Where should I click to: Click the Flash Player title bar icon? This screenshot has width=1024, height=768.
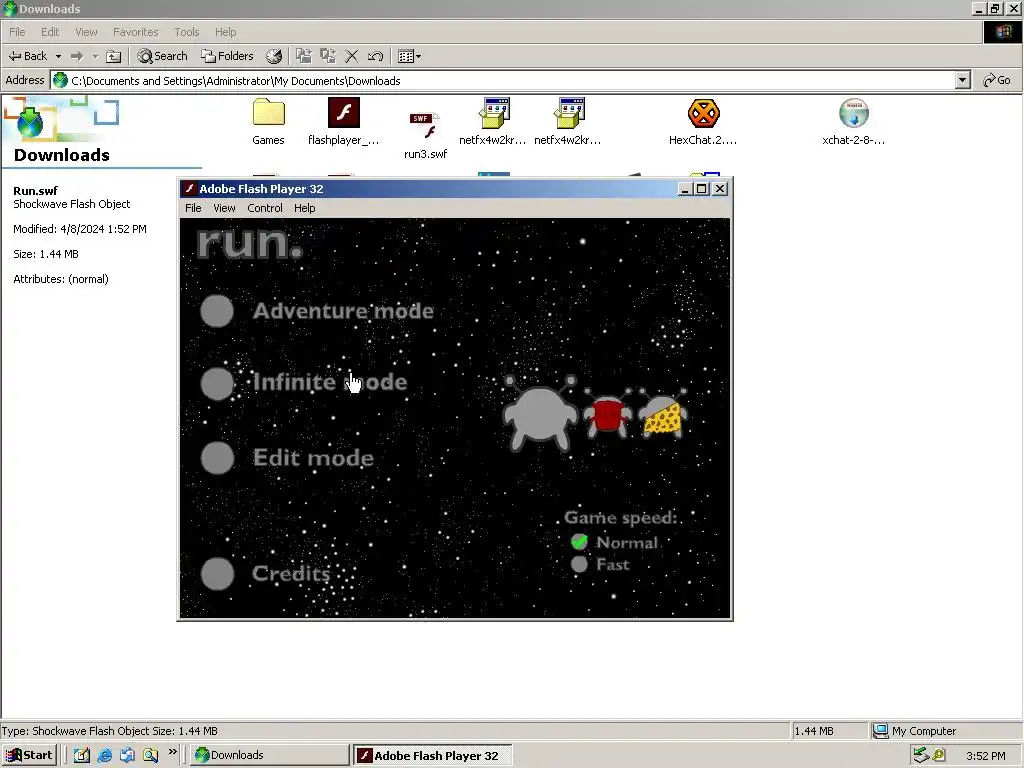click(x=189, y=189)
